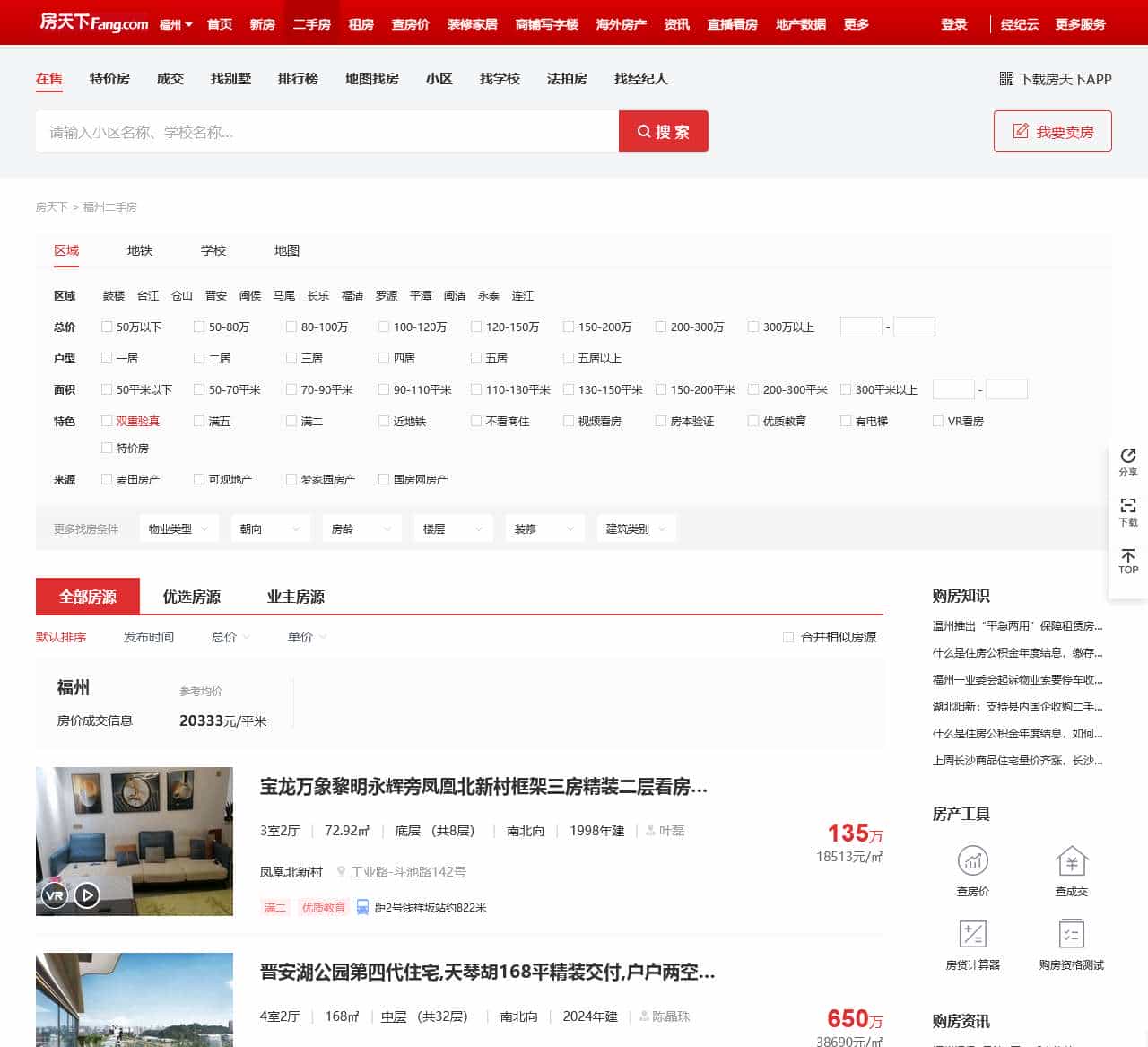The image size is (1148, 1047).
Task: Filter by 鼓楼 district
Action: (114, 295)
